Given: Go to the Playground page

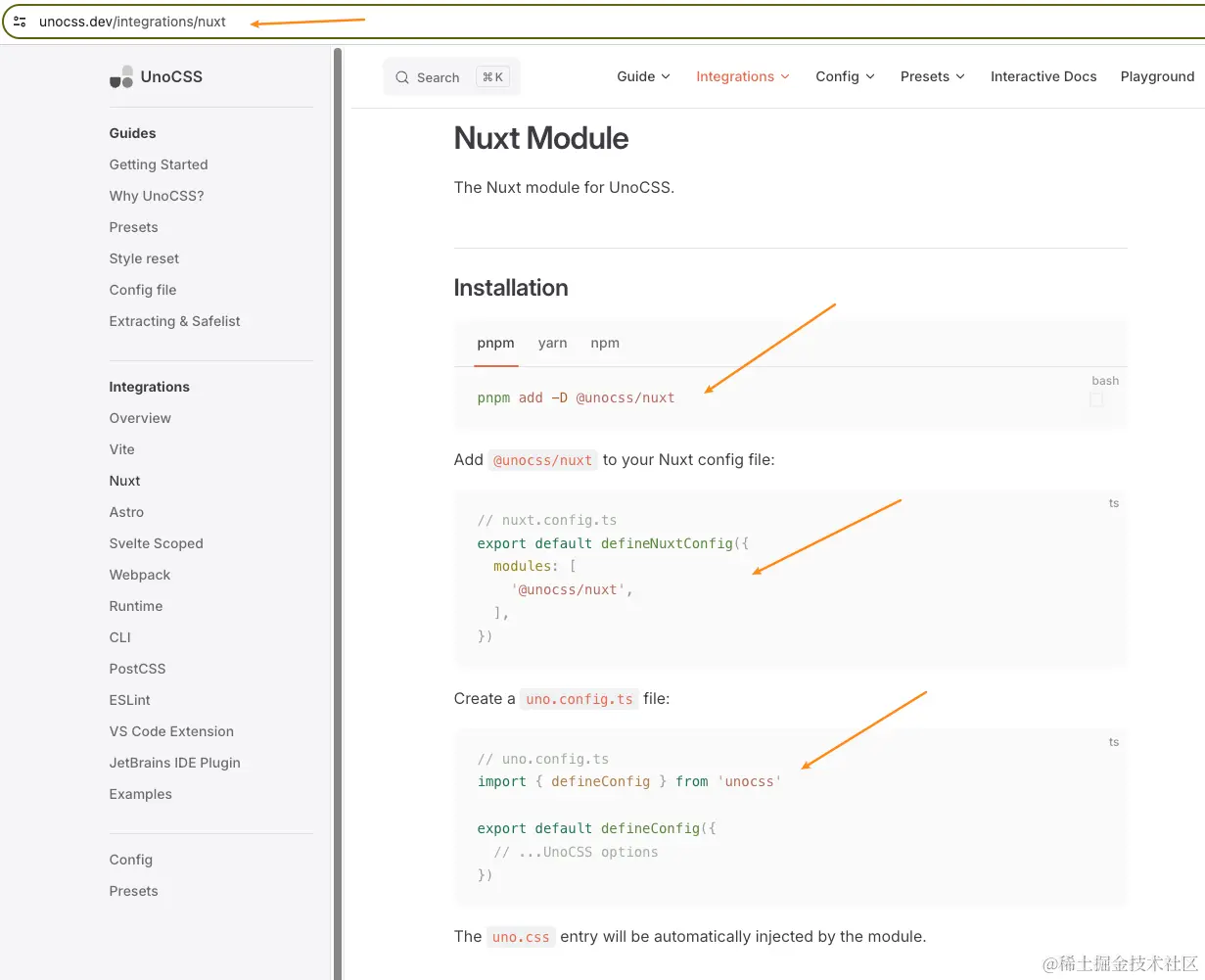Looking at the screenshot, I should 1157,76.
